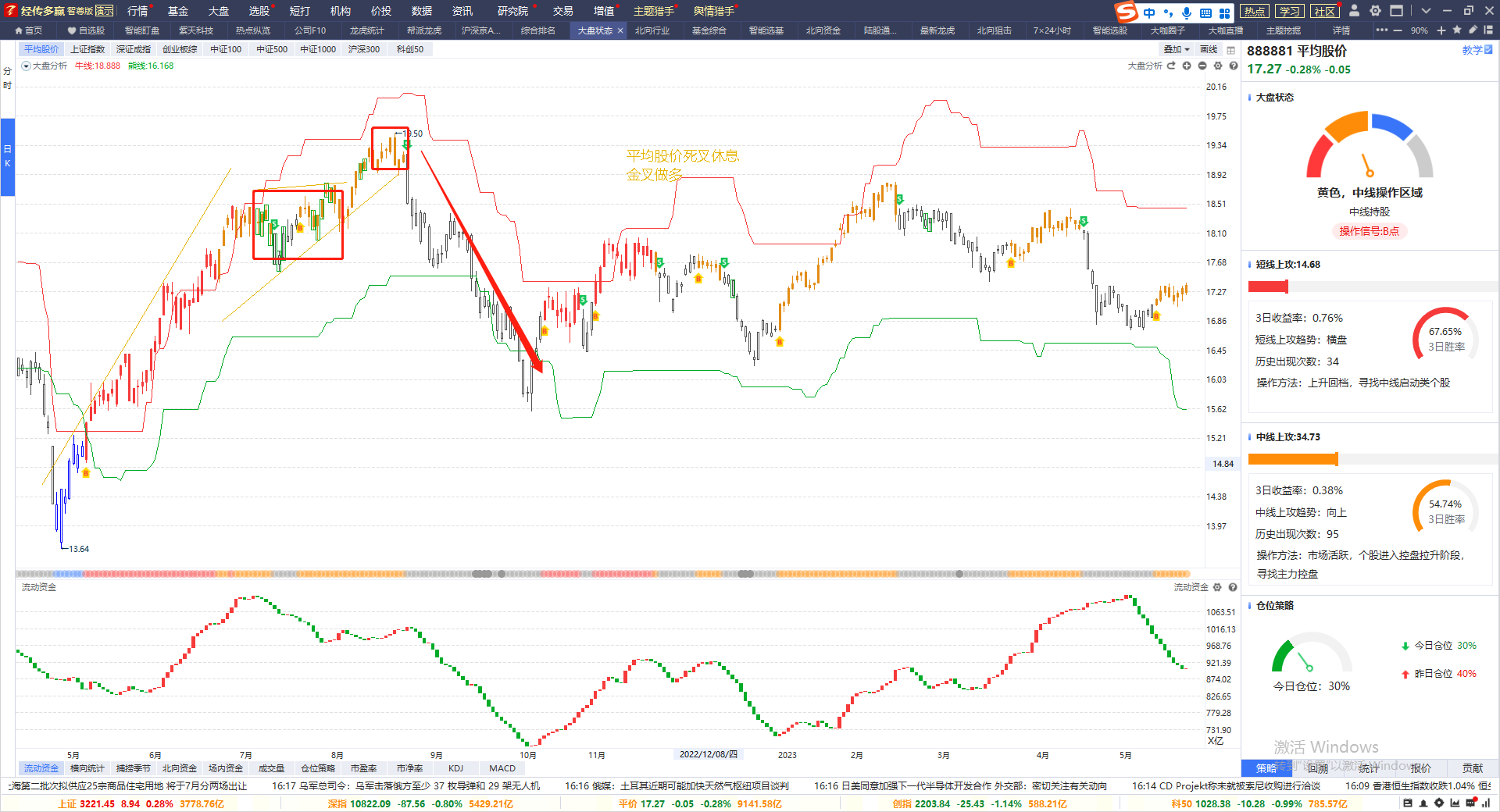The width and height of the screenshot is (1500, 812).
Task: Open the Sogou toolbox grid icon
Action: click(x=1224, y=12)
